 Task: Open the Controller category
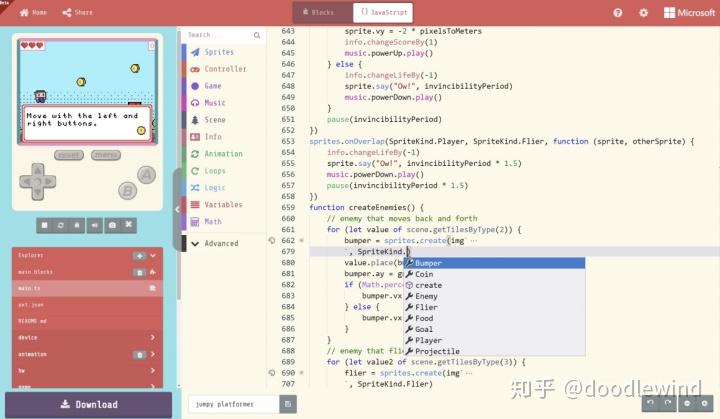(224, 69)
